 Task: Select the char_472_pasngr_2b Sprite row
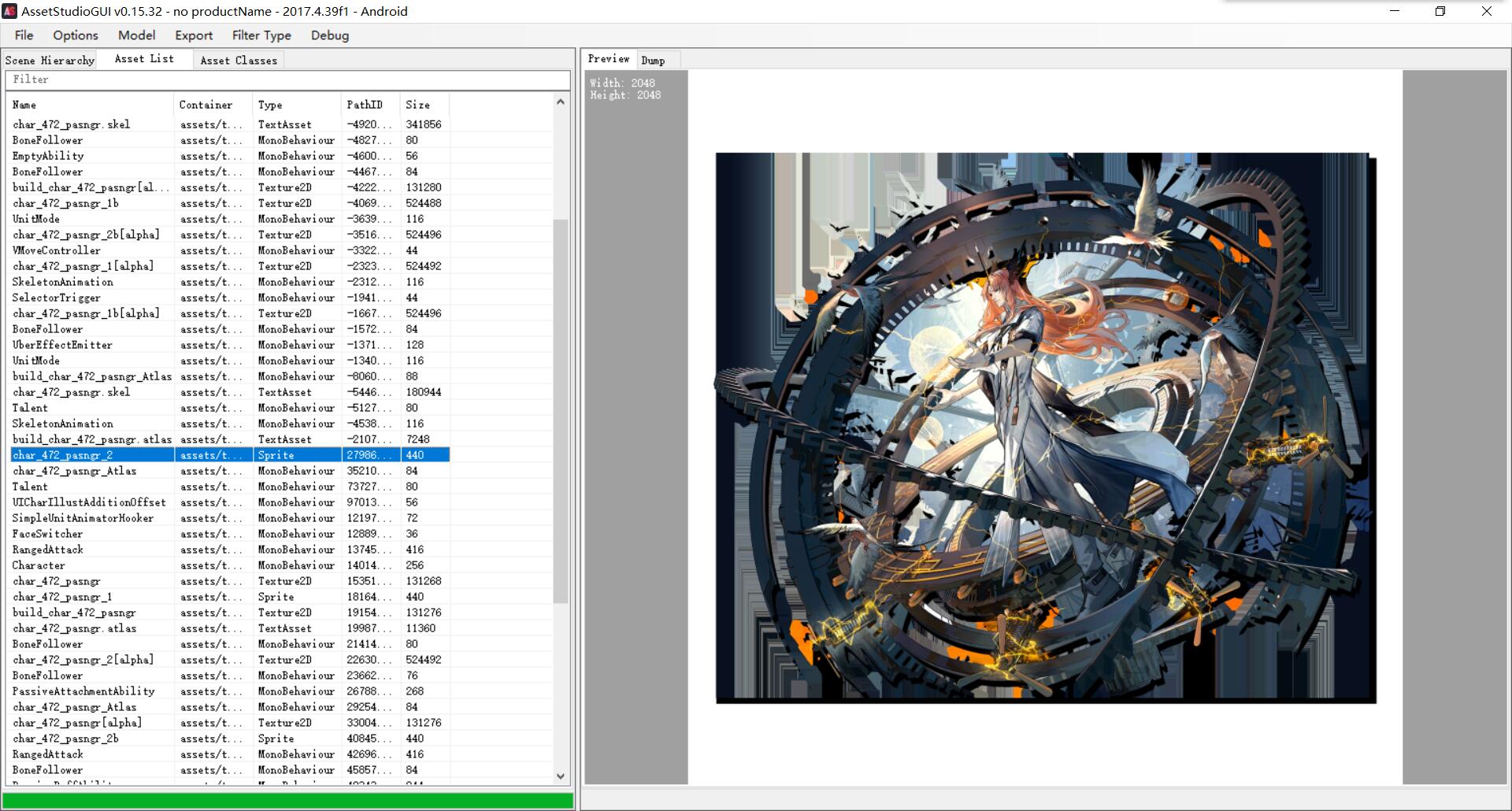[x=230, y=739]
